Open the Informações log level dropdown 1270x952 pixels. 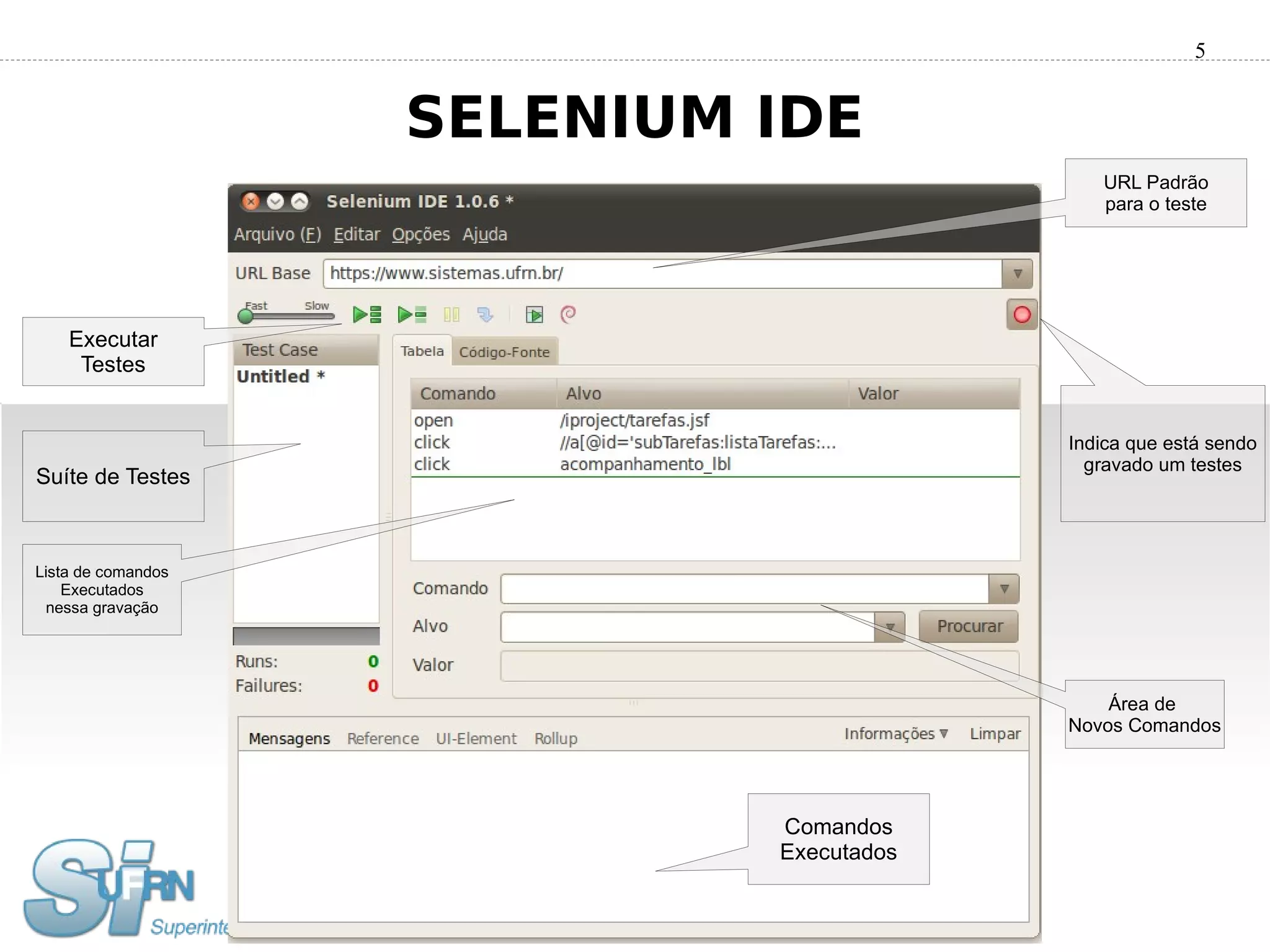(896, 734)
